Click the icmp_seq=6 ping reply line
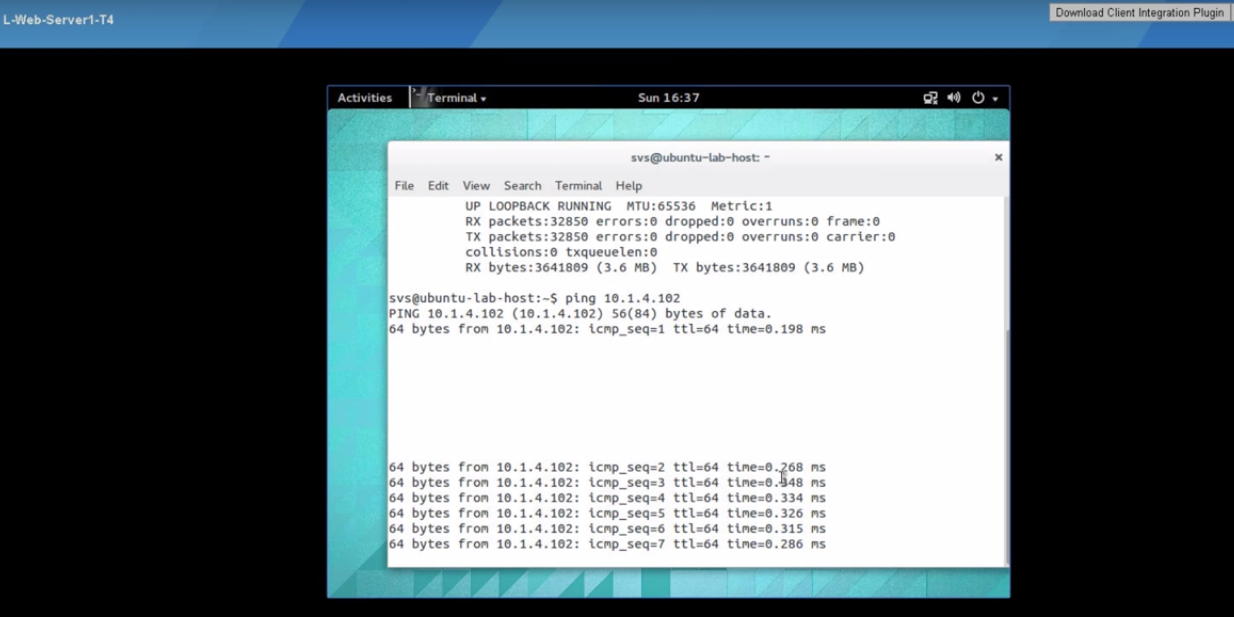This screenshot has height=617, width=1234. (x=607, y=529)
